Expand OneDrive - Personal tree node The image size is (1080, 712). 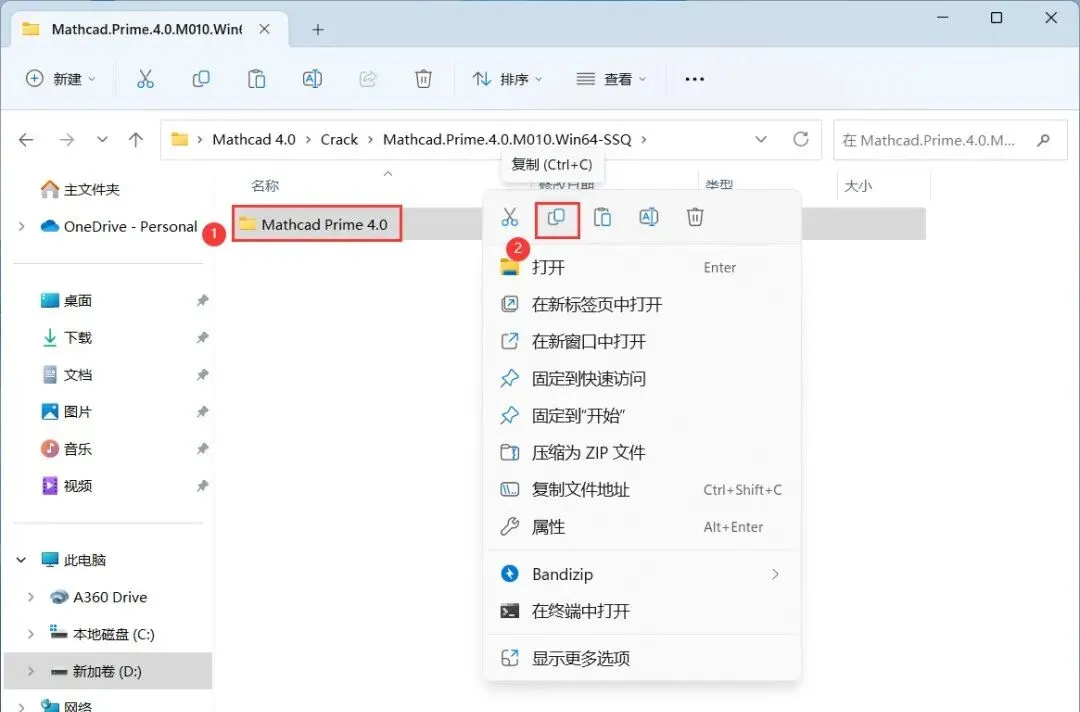coord(21,226)
